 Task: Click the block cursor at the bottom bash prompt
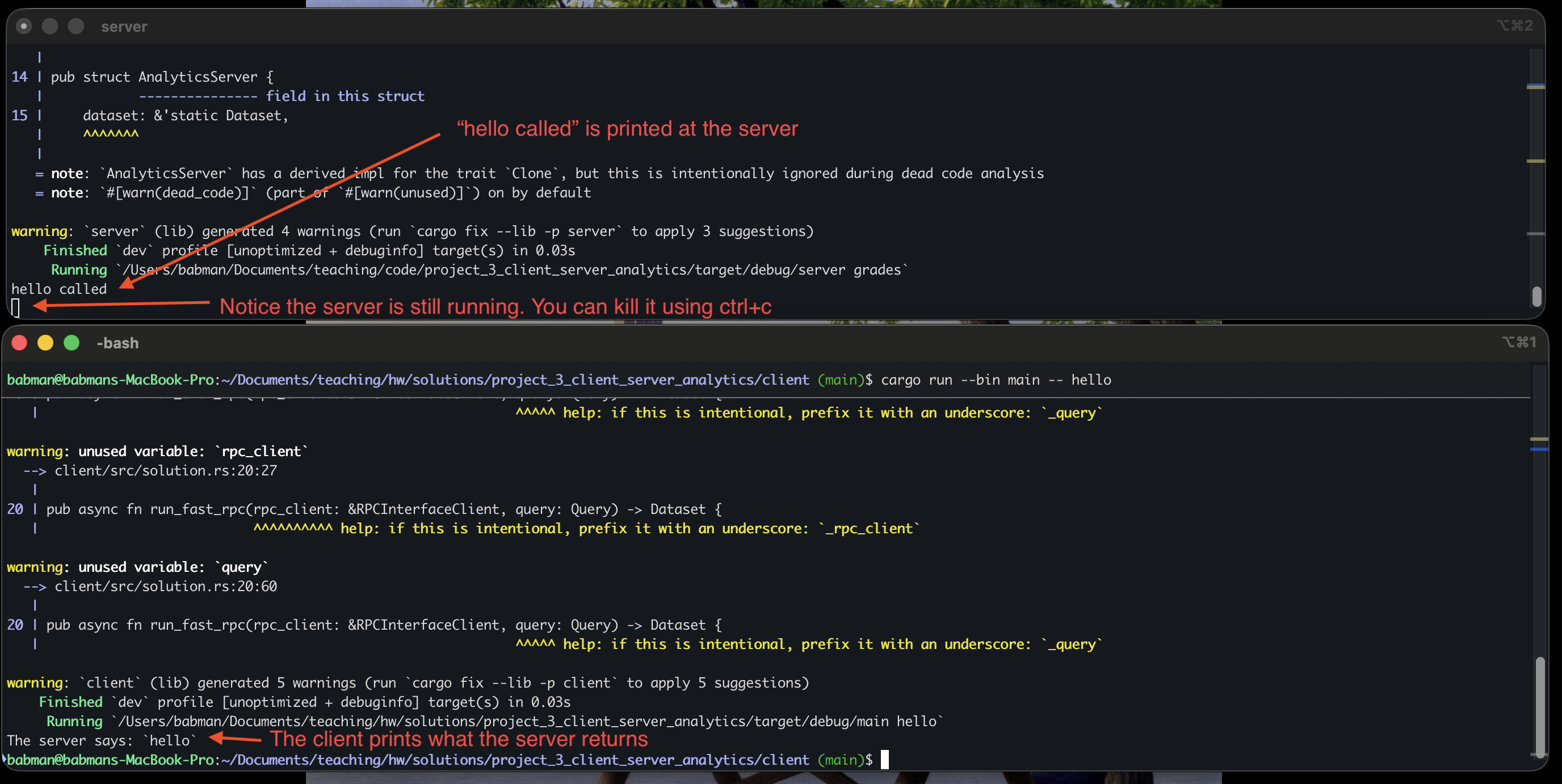pyautogui.click(x=884, y=759)
